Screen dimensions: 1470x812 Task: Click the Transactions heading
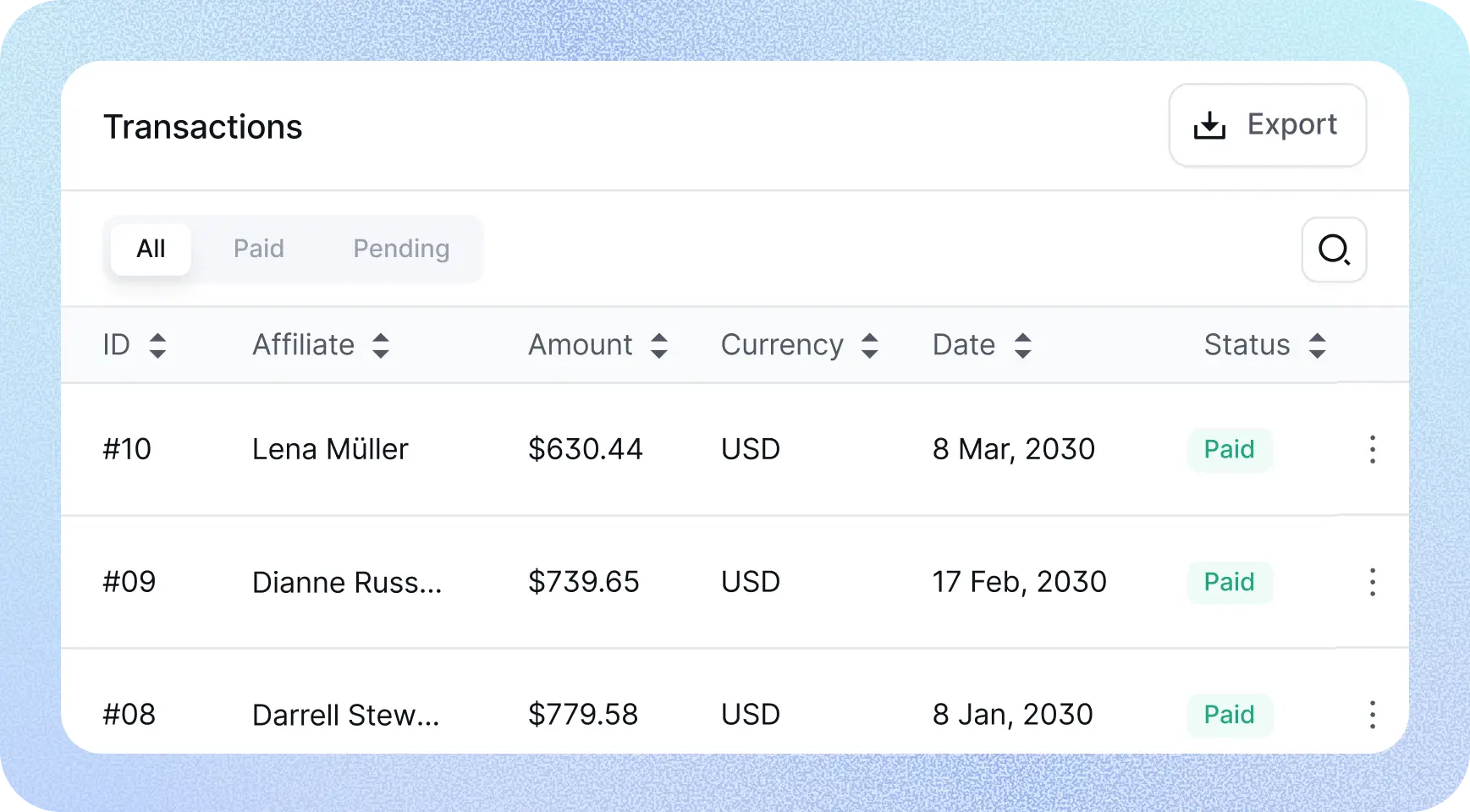pyautogui.click(x=202, y=127)
